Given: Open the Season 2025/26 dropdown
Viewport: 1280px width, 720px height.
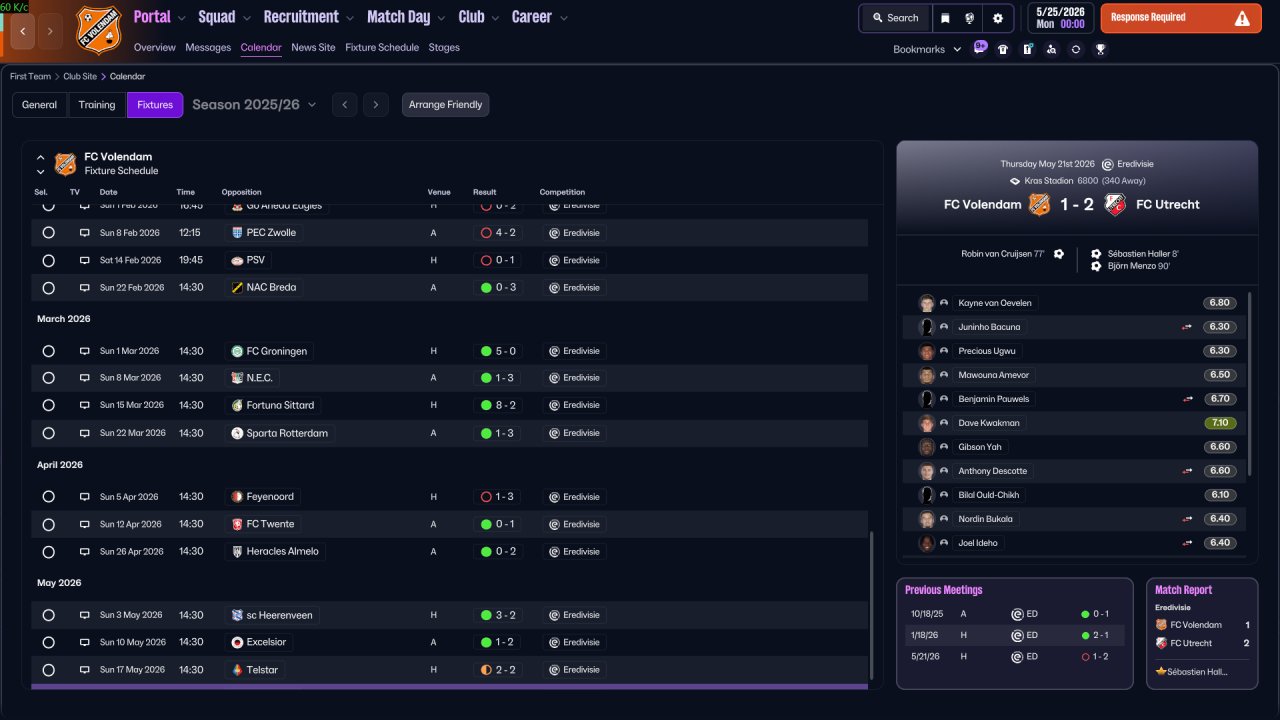Looking at the screenshot, I should click(x=254, y=104).
